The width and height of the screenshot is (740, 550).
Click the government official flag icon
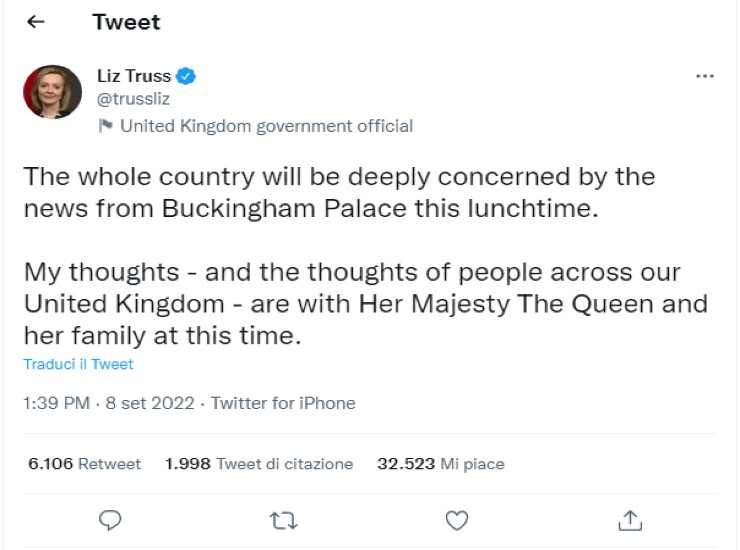pyautogui.click(x=104, y=126)
